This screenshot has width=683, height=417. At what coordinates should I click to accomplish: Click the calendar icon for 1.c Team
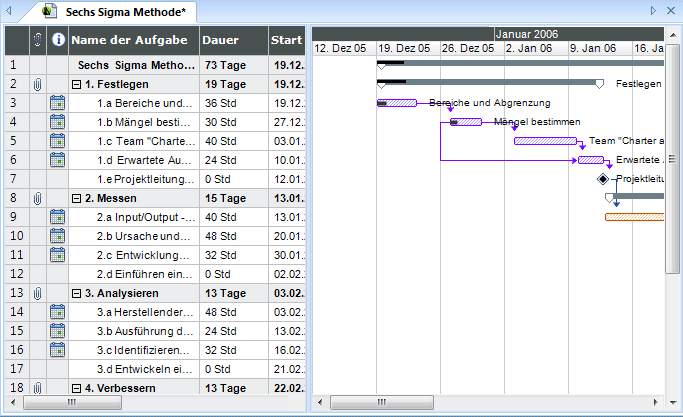point(57,141)
